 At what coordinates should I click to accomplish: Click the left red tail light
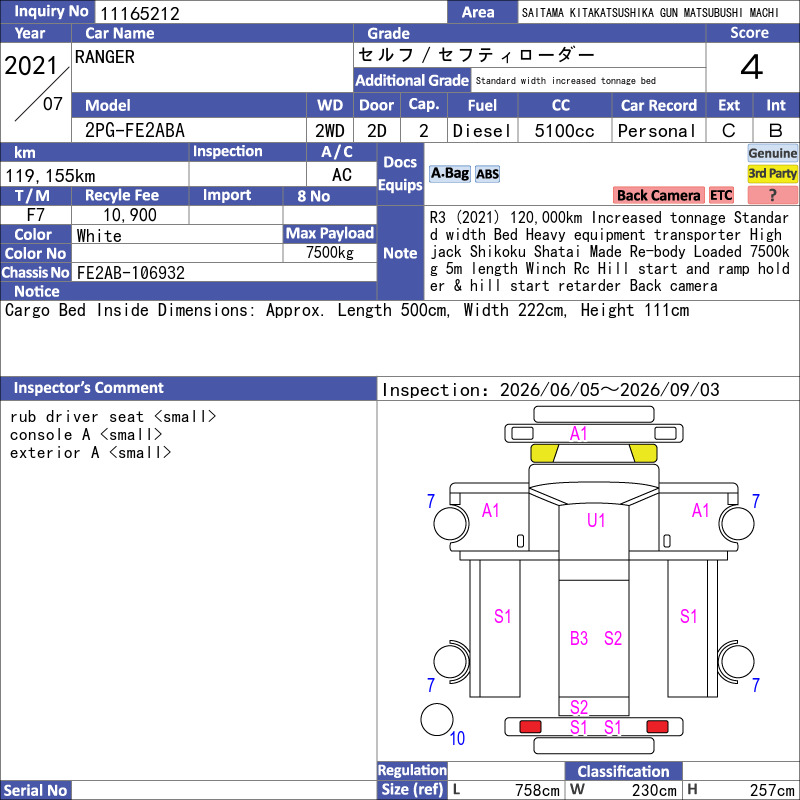tap(530, 727)
